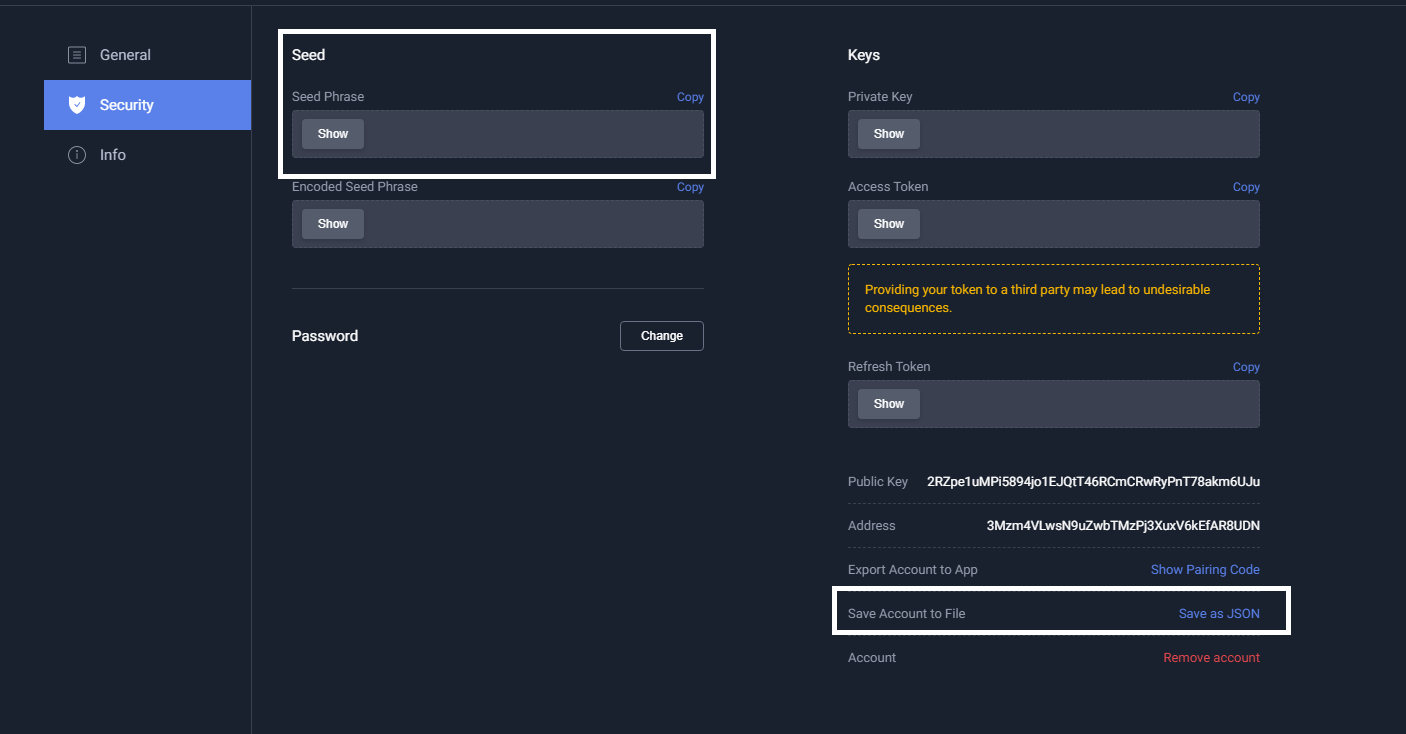1406x734 pixels.
Task: Copy the Encoded Seed Phrase
Action: 690,187
